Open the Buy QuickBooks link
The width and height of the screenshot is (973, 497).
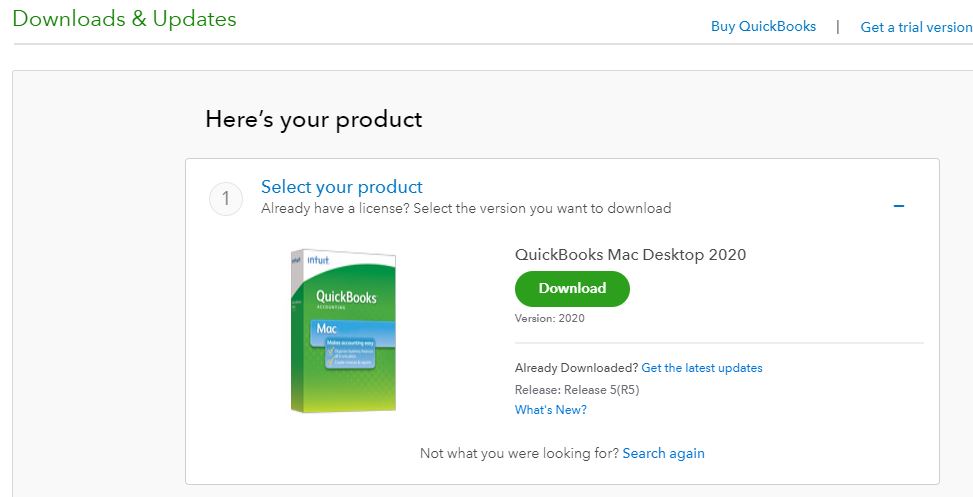point(763,27)
